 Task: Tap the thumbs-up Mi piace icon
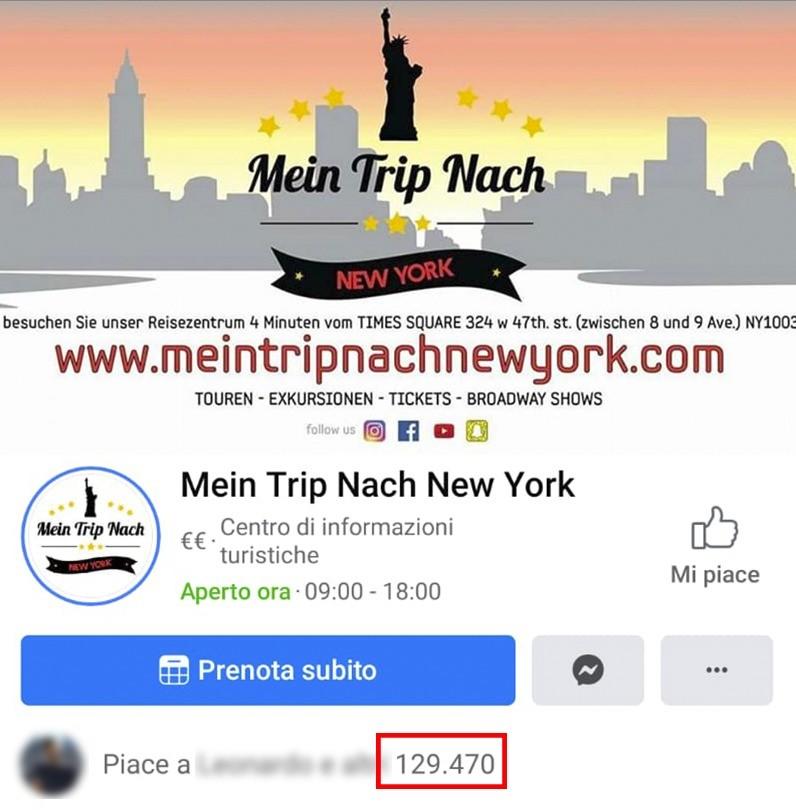click(x=715, y=527)
